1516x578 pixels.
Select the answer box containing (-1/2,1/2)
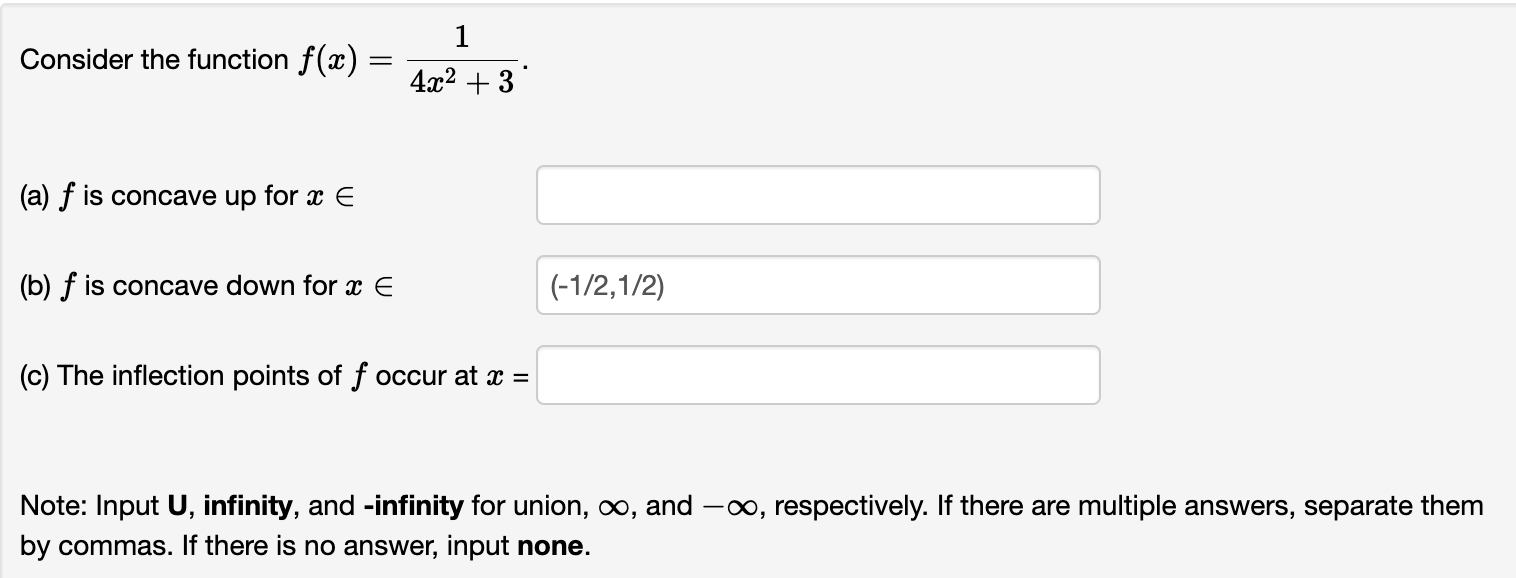817,285
